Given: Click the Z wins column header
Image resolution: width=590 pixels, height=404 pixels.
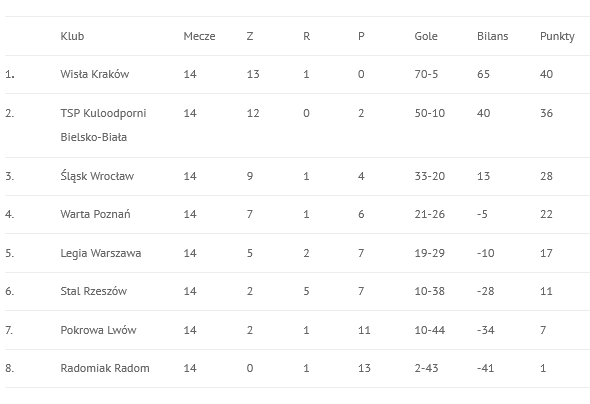Looking at the screenshot, I should 250,36.
